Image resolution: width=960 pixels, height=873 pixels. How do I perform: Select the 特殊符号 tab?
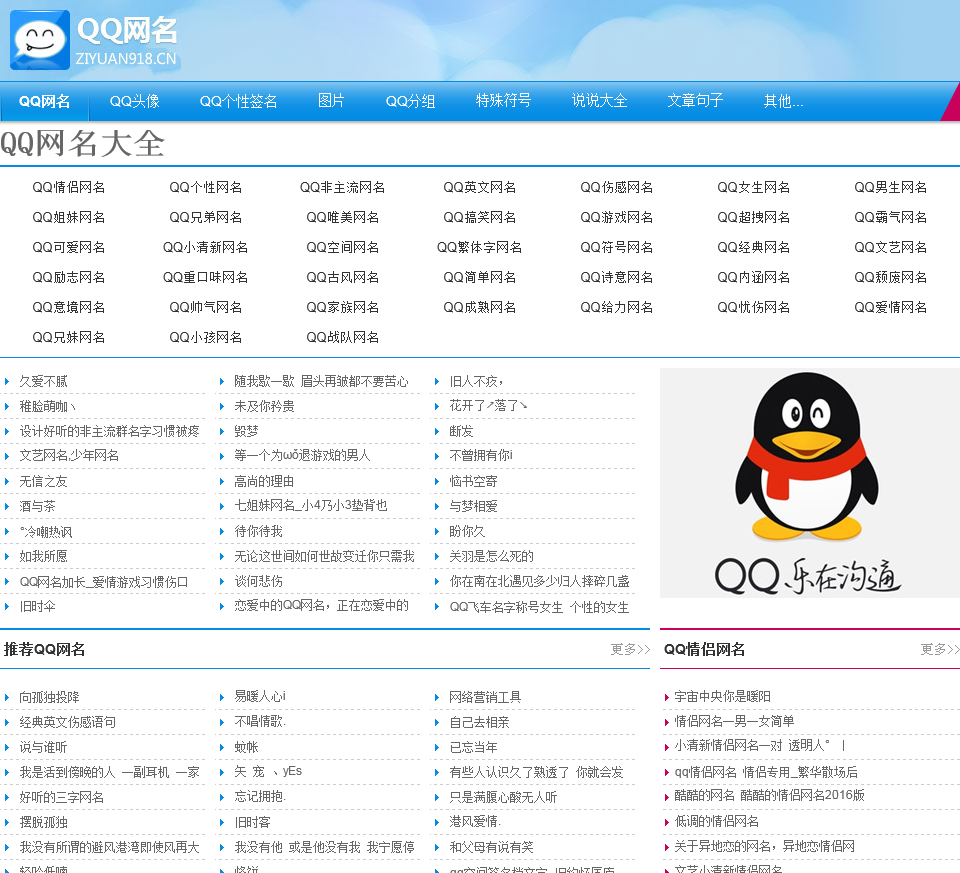(503, 100)
